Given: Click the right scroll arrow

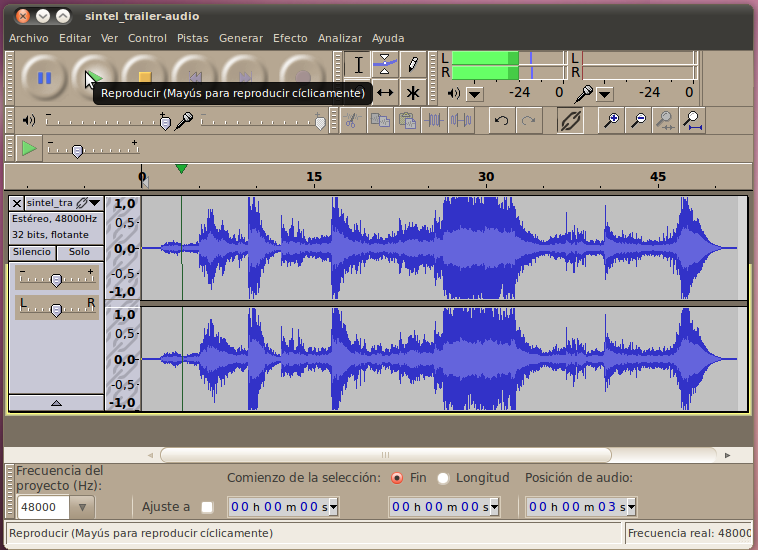Looking at the screenshot, I should click(727, 455).
